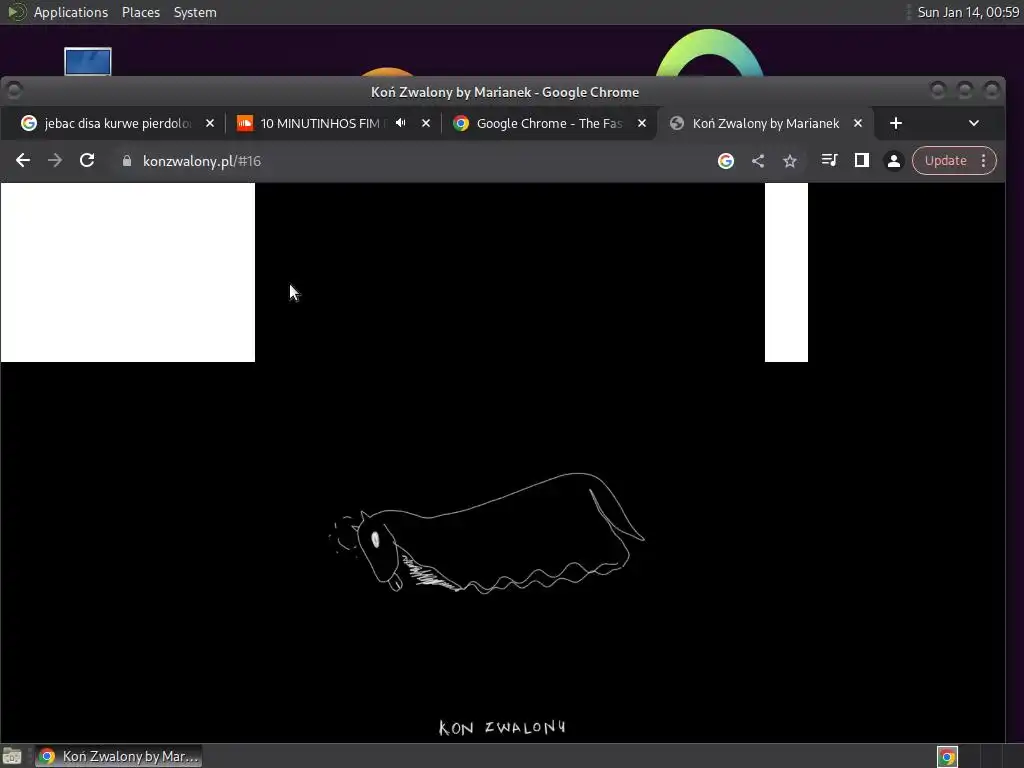Image resolution: width=1024 pixels, height=768 pixels.
Task: Close the 10 MINUTINHOS FIM tab
Action: point(426,123)
